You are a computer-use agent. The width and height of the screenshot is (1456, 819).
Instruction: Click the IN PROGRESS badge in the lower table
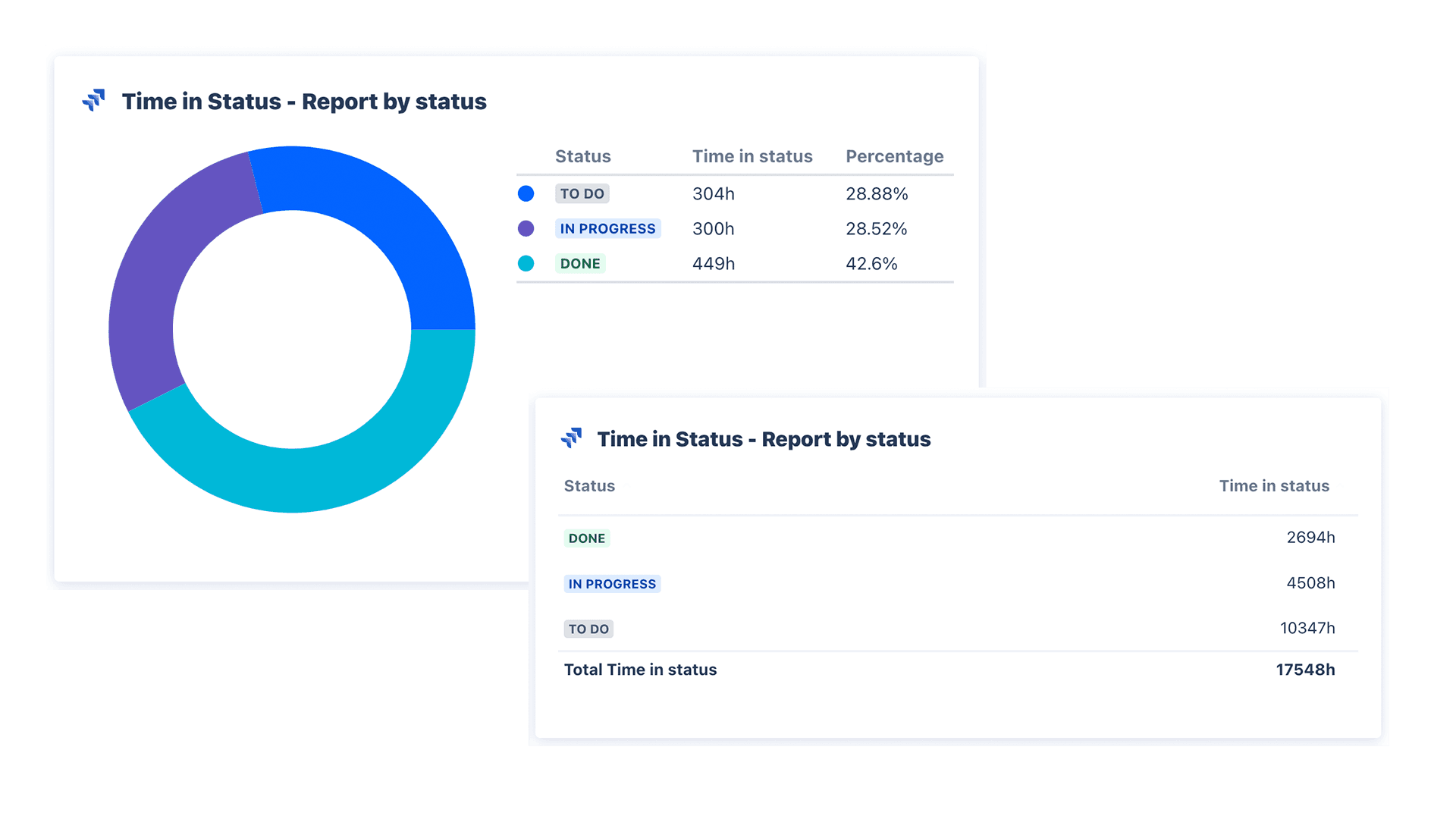point(612,584)
